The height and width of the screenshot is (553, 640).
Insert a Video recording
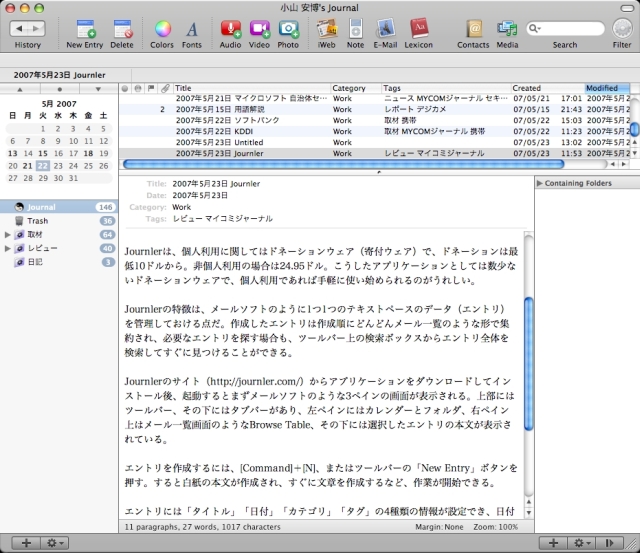point(260,29)
